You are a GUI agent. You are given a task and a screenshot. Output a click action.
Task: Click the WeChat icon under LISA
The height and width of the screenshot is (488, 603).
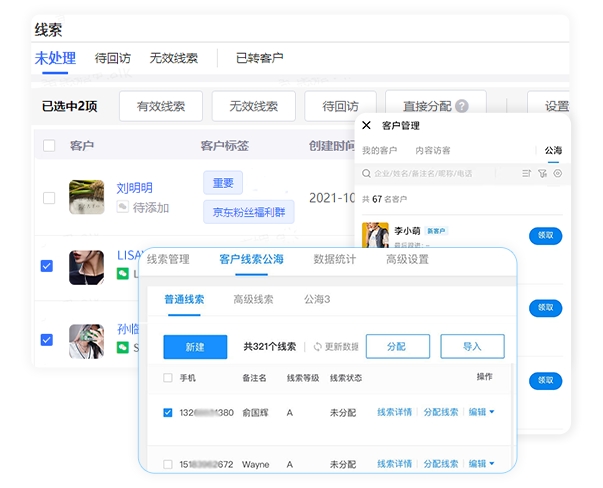[123, 273]
